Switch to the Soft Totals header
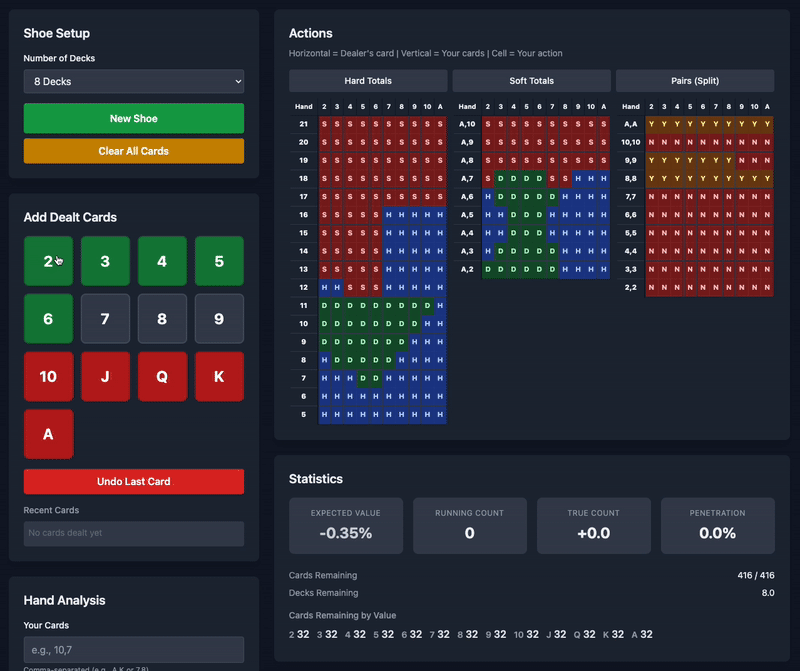Image resolution: width=800 pixels, height=671 pixels. click(x=531, y=81)
